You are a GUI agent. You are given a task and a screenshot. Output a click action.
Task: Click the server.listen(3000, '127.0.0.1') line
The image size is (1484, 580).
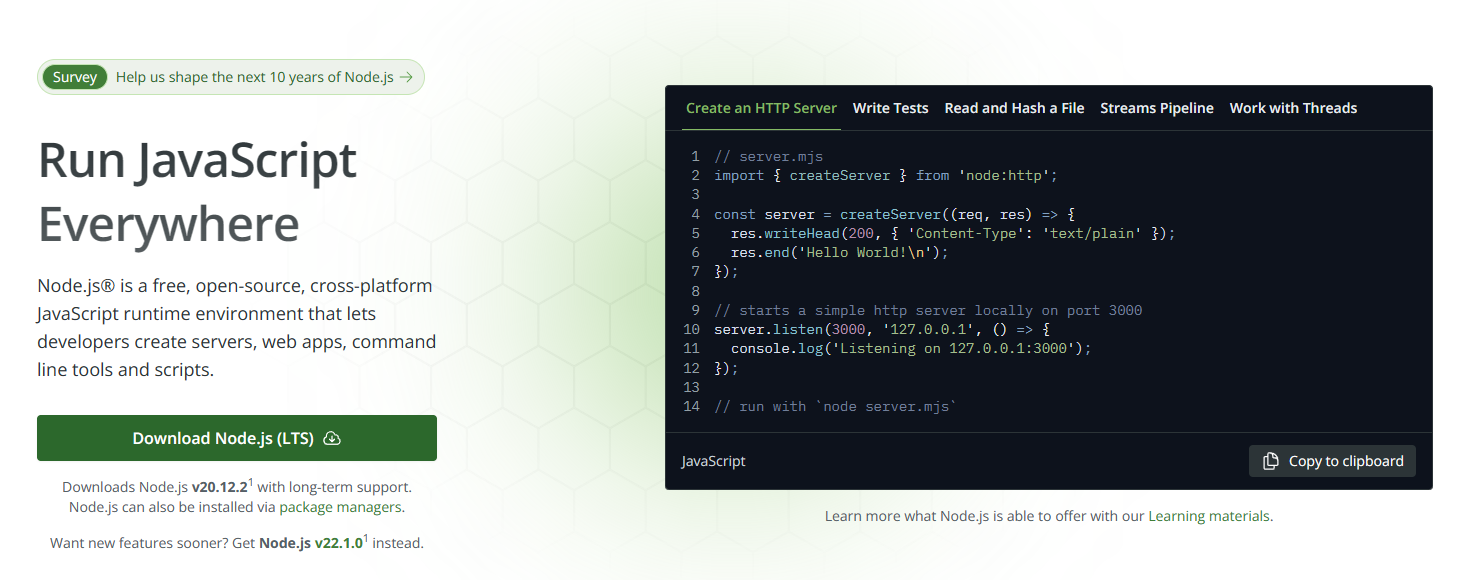882,329
